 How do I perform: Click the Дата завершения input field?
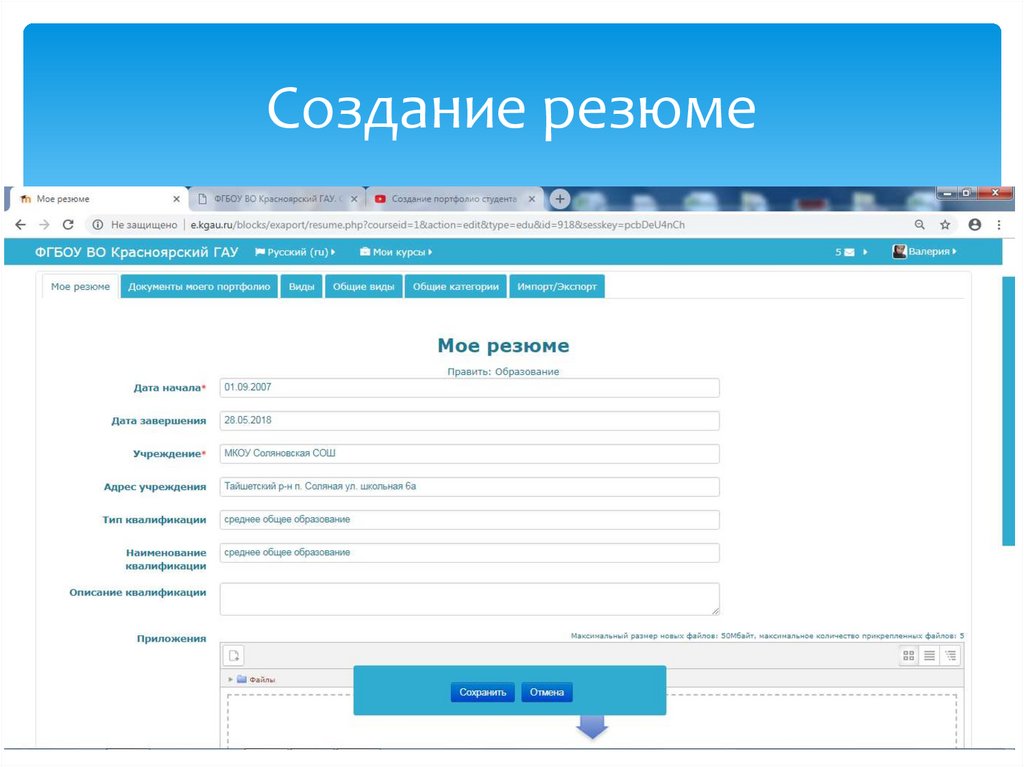pos(470,420)
